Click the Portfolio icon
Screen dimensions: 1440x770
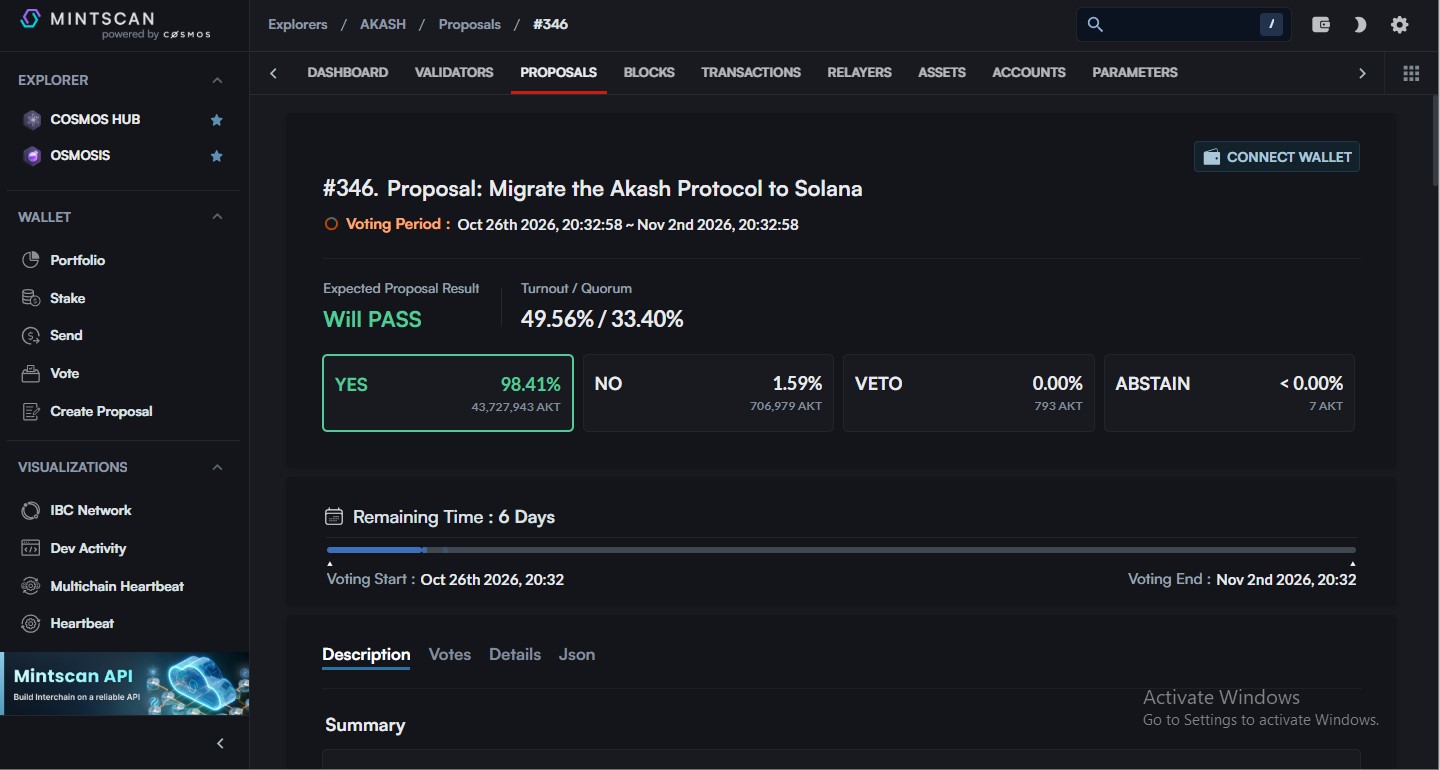point(31,260)
